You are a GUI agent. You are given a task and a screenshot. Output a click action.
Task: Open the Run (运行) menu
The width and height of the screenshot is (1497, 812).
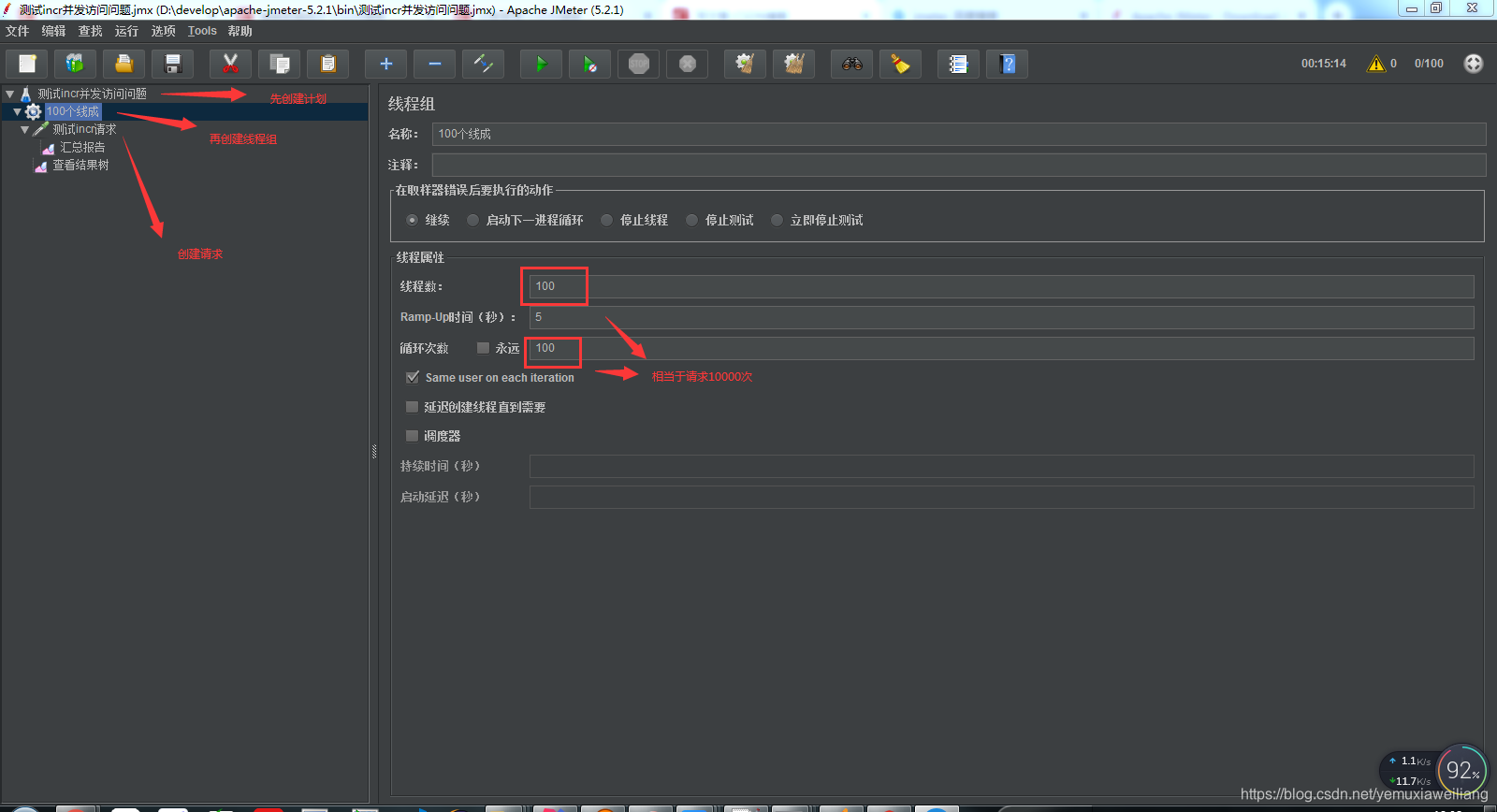click(x=126, y=31)
